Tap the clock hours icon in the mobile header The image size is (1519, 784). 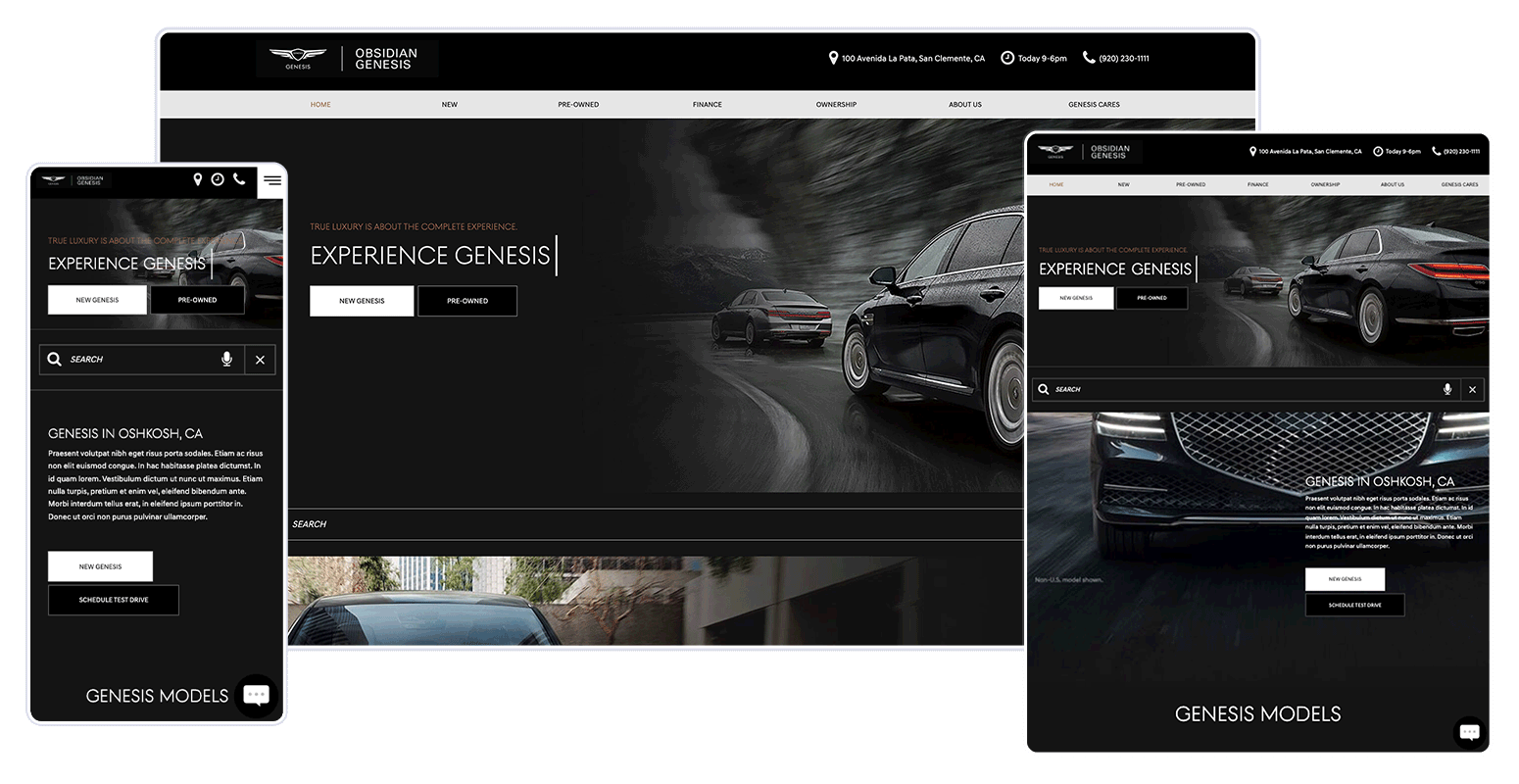pyautogui.click(x=218, y=179)
